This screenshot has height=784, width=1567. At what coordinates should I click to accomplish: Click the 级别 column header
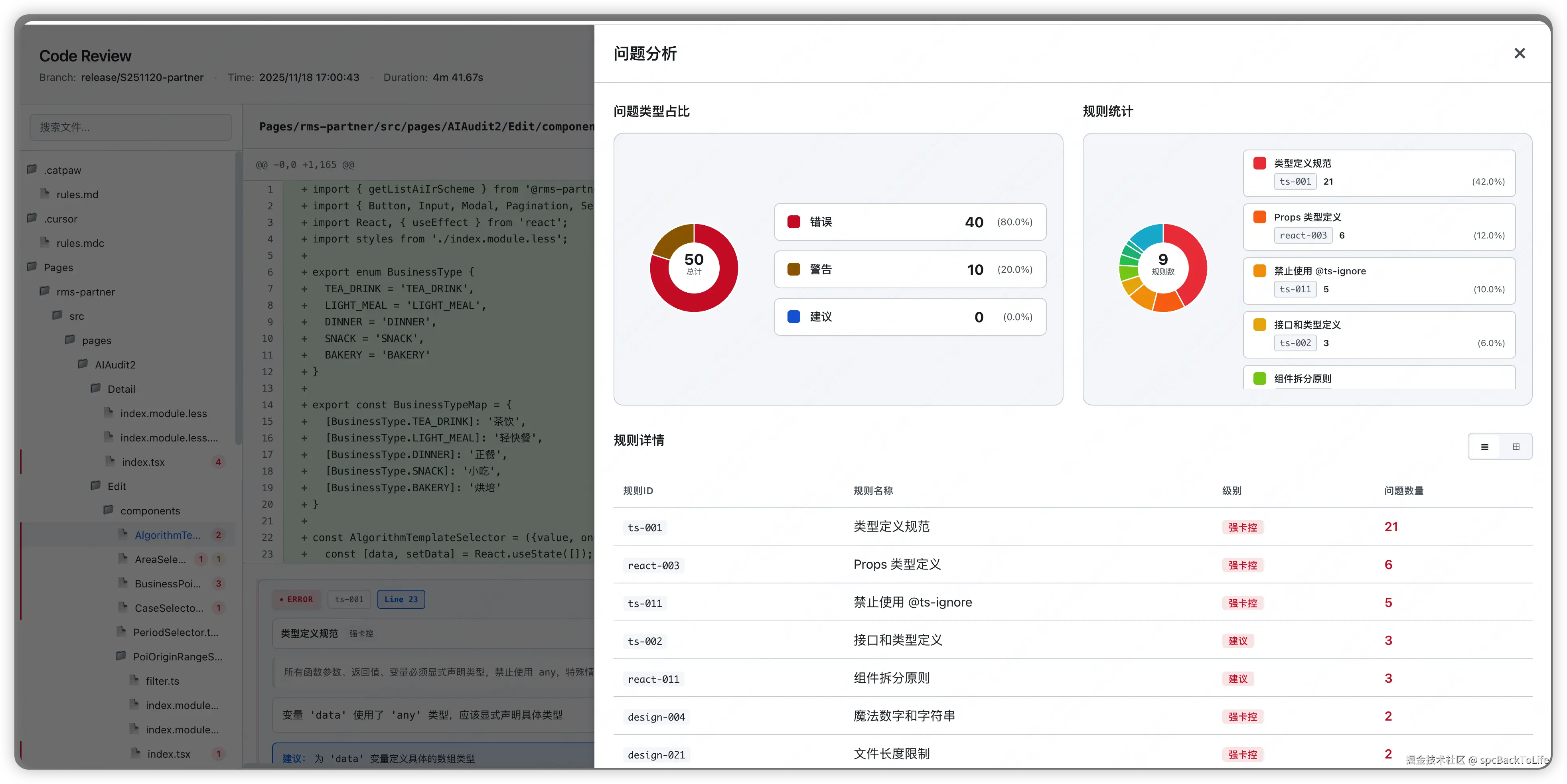point(1231,491)
